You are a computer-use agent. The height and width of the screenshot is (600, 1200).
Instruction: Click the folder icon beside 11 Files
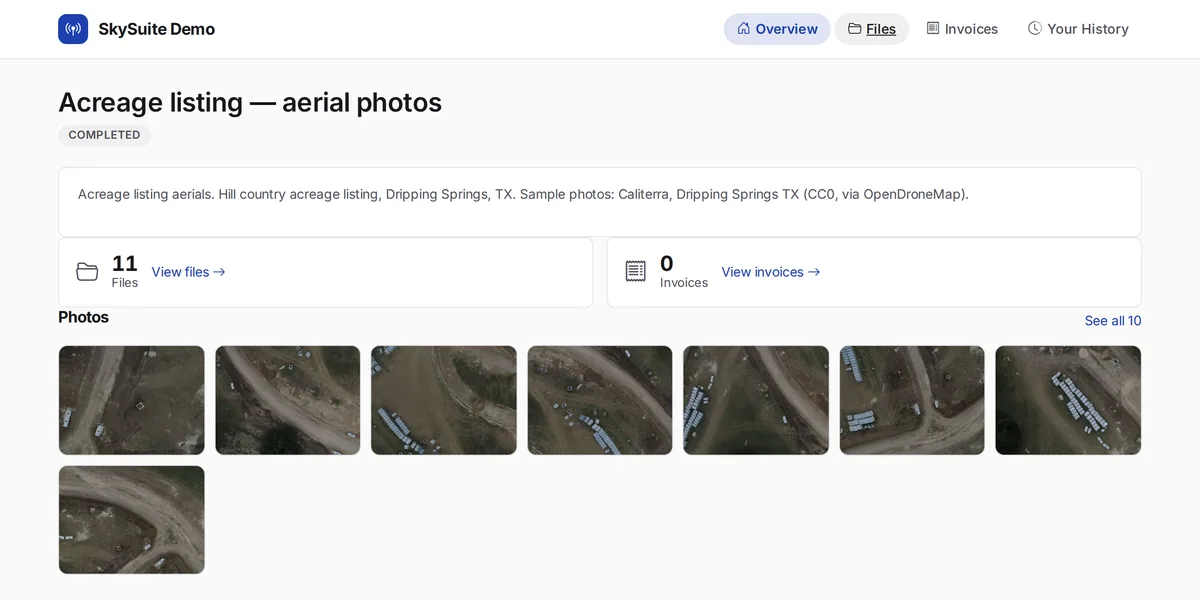pos(87,272)
